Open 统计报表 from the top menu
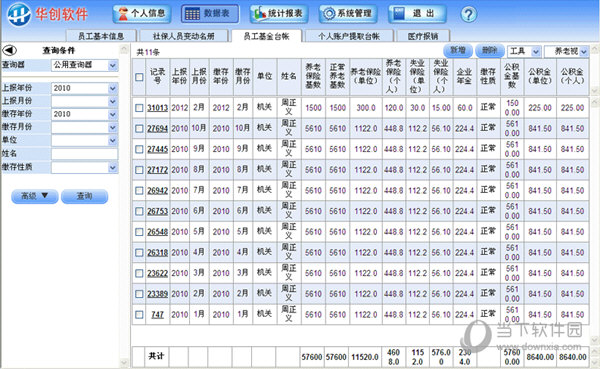Screen dimensions: 600x369 pyautogui.click(x=279, y=14)
